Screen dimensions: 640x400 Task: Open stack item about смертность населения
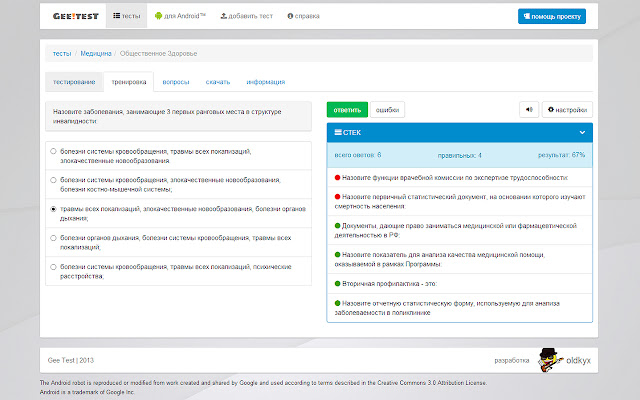tap(460, 201)
